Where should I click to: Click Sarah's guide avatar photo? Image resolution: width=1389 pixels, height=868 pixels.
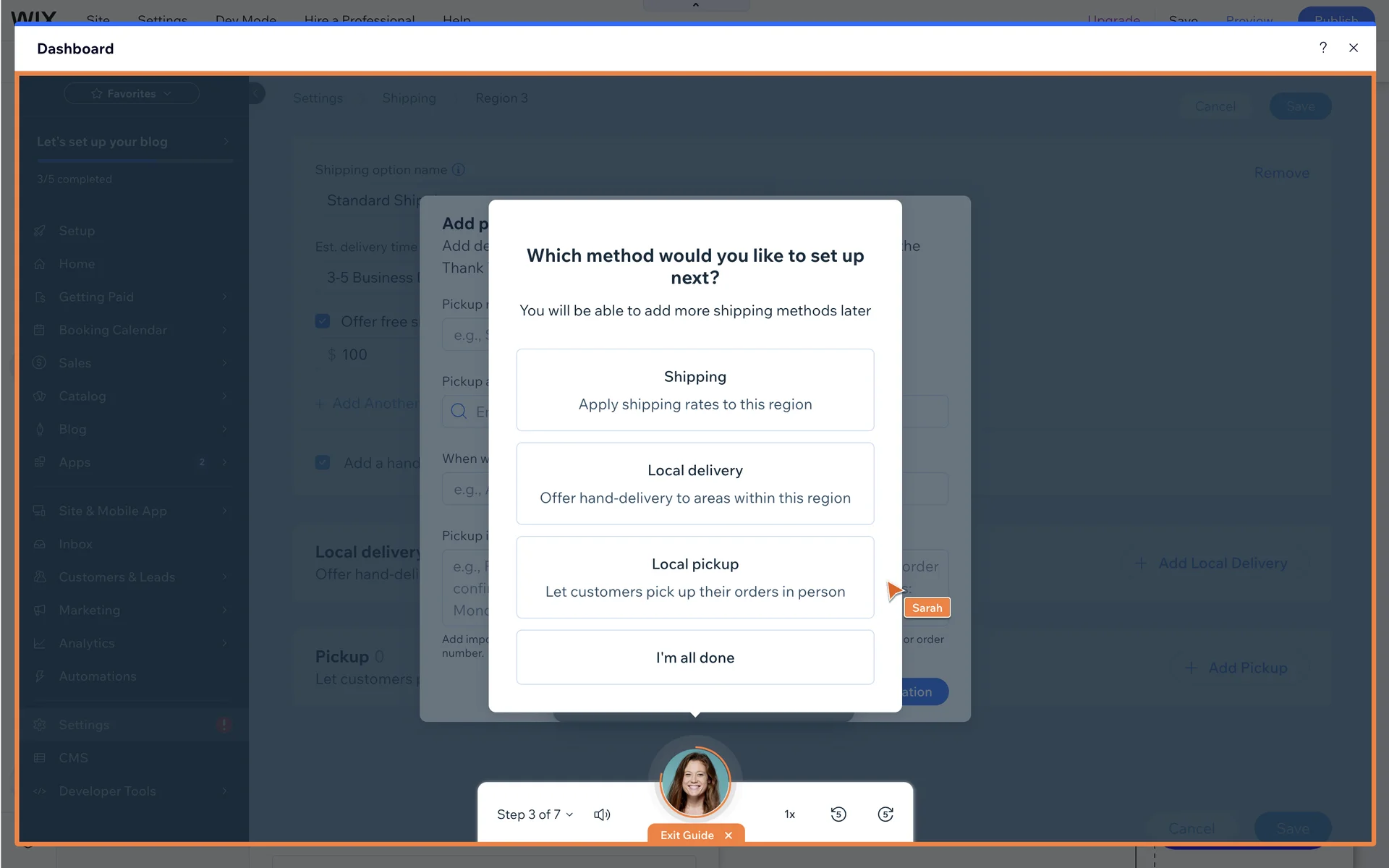695,783
